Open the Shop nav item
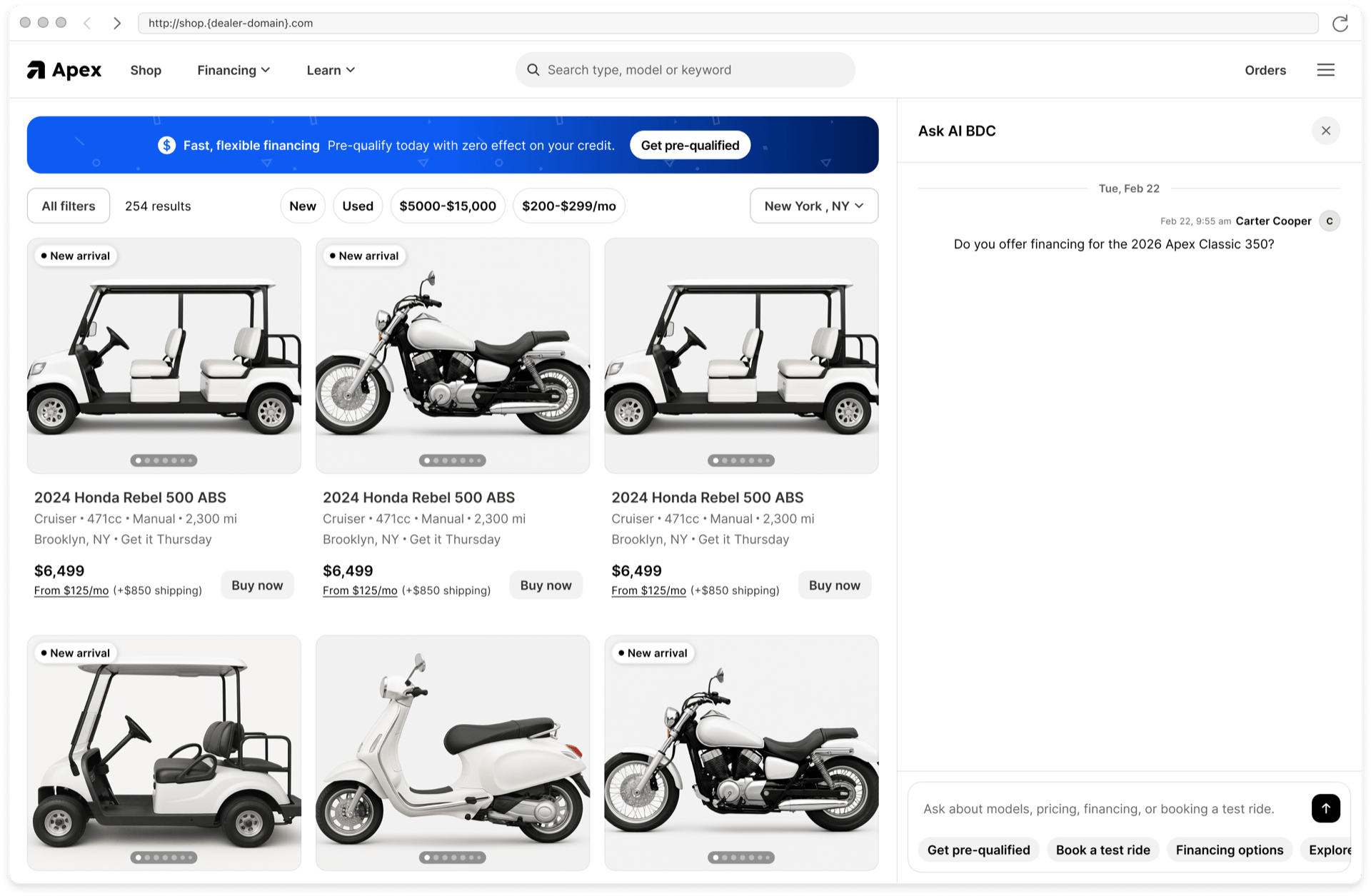Image resolution: width=1371 pixels, height=896 pixels. pyautogui.click(x=146, y=70)
